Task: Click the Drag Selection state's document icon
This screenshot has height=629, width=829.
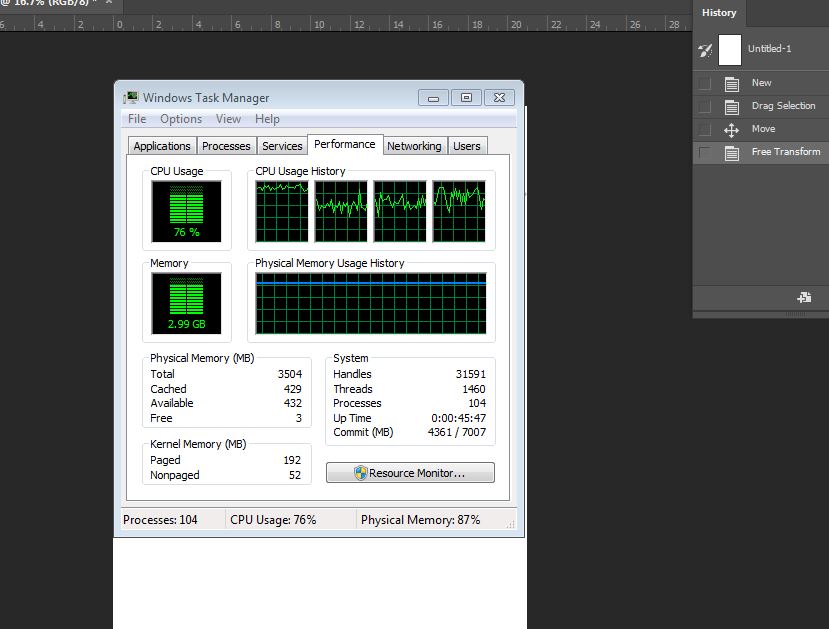Action: tap(731, 107)
